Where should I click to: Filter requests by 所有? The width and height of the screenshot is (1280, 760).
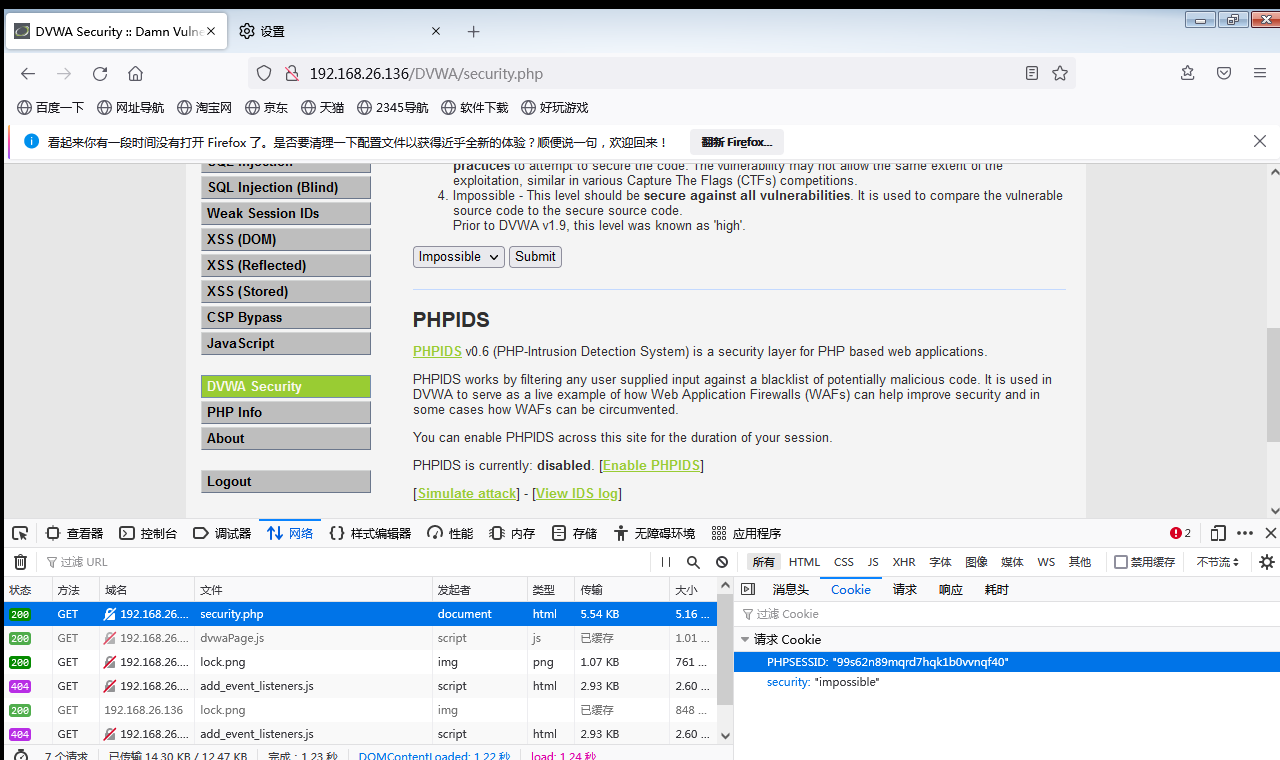point(764,562)
